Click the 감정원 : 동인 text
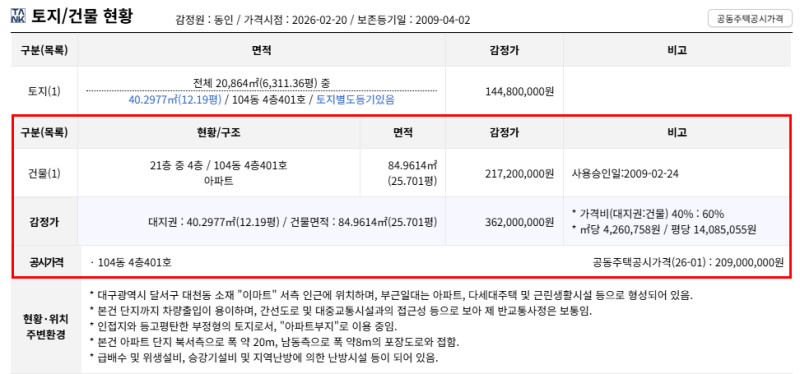The width and height of the screenshot is (800, 374). pyautogui.click(x=204, y=20)
